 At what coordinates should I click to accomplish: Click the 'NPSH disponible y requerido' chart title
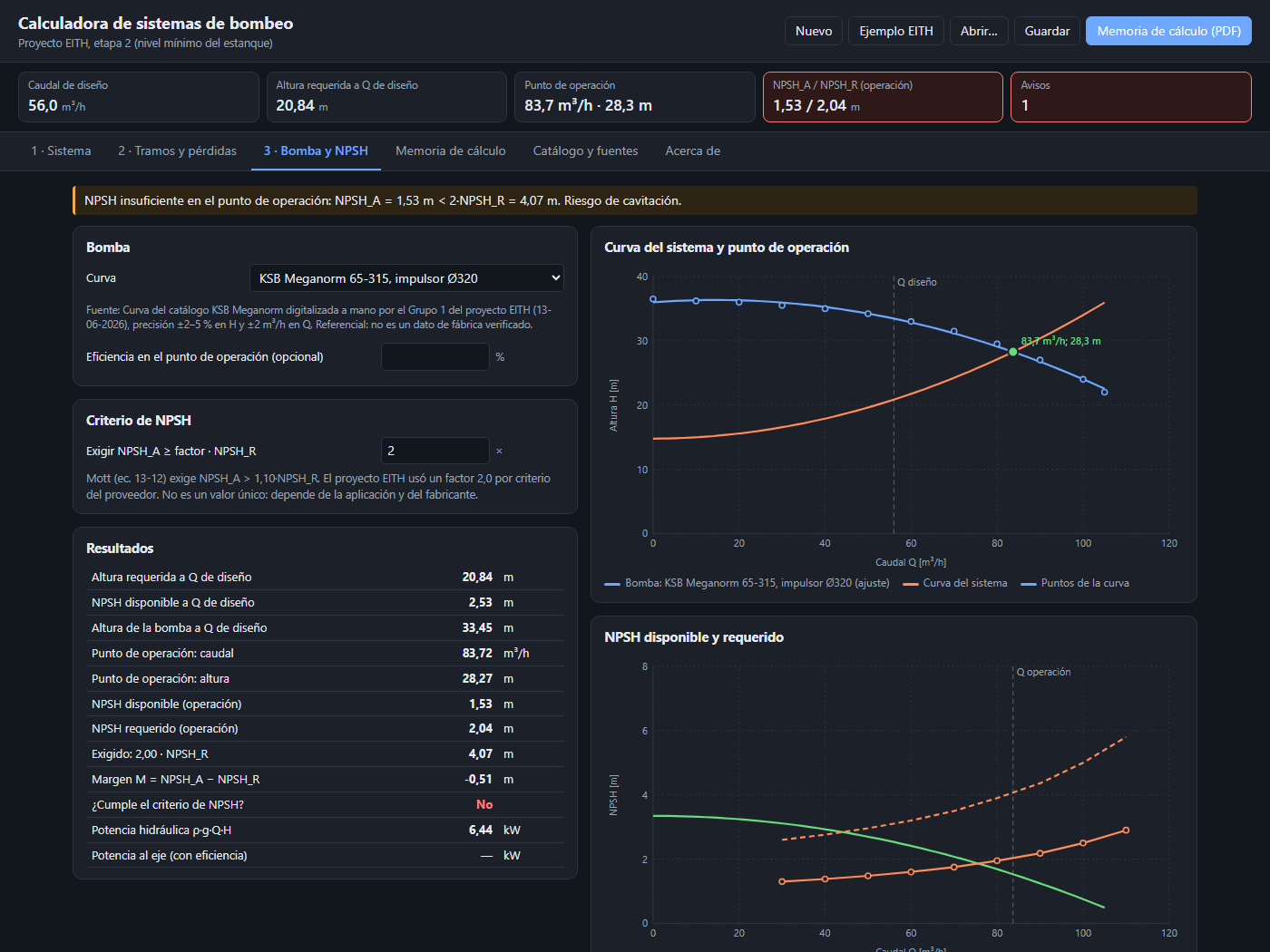(694, 637)
